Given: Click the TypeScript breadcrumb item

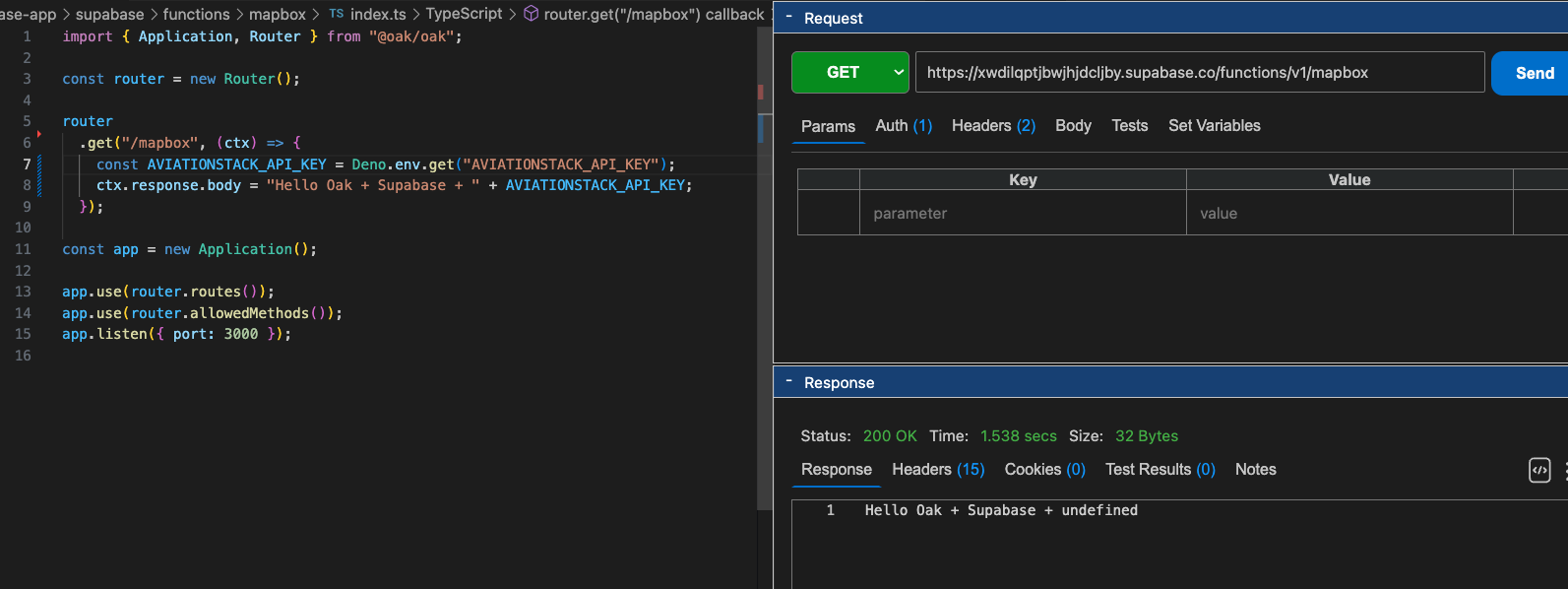Looking at the screenshot, I should (464, 14).
